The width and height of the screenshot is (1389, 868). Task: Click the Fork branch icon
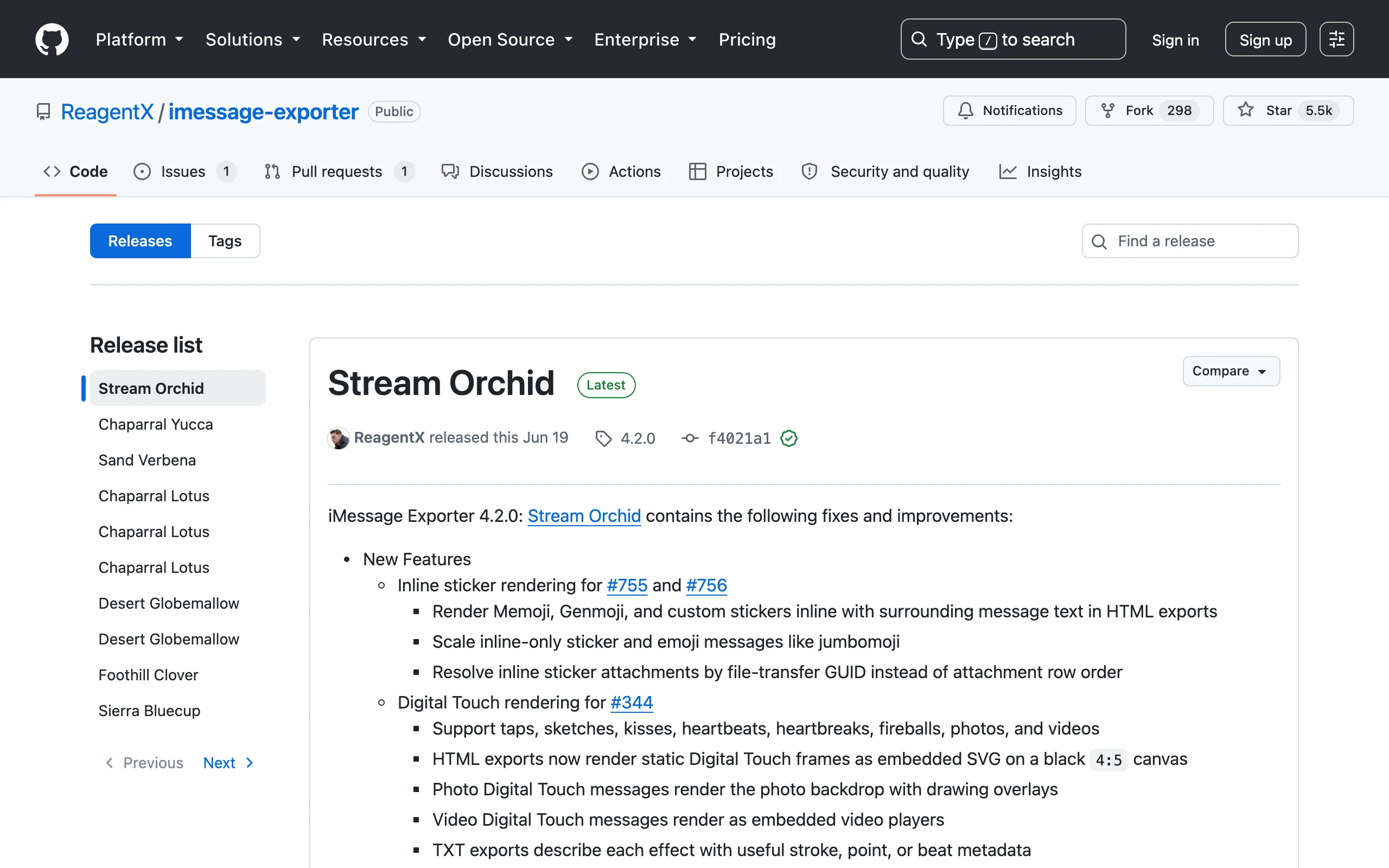pos(1108,110)
